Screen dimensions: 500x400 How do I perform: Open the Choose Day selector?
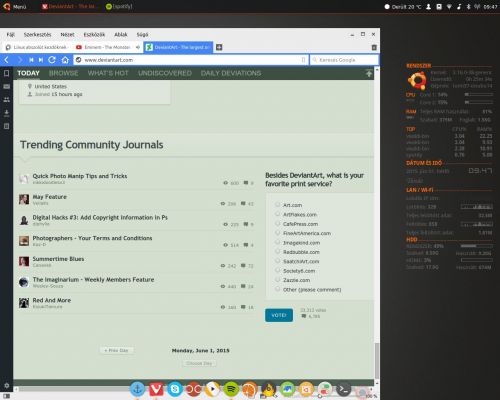pyautogui.click(x=199, y=363)
